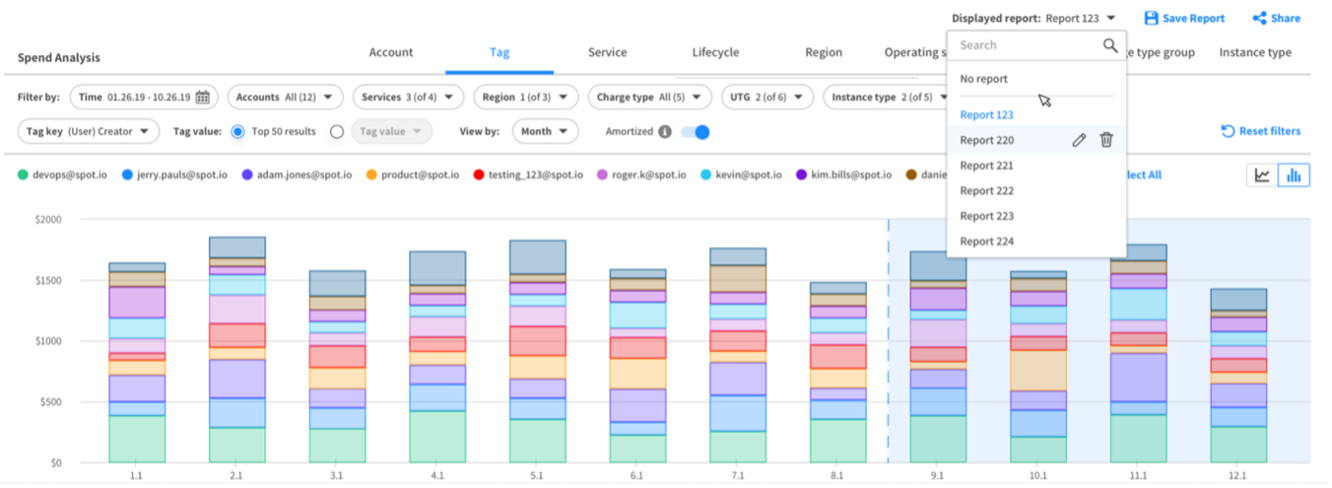Switch to bar chart view icon
This screenshot has width=1332, height=488.
[1293, 176]
